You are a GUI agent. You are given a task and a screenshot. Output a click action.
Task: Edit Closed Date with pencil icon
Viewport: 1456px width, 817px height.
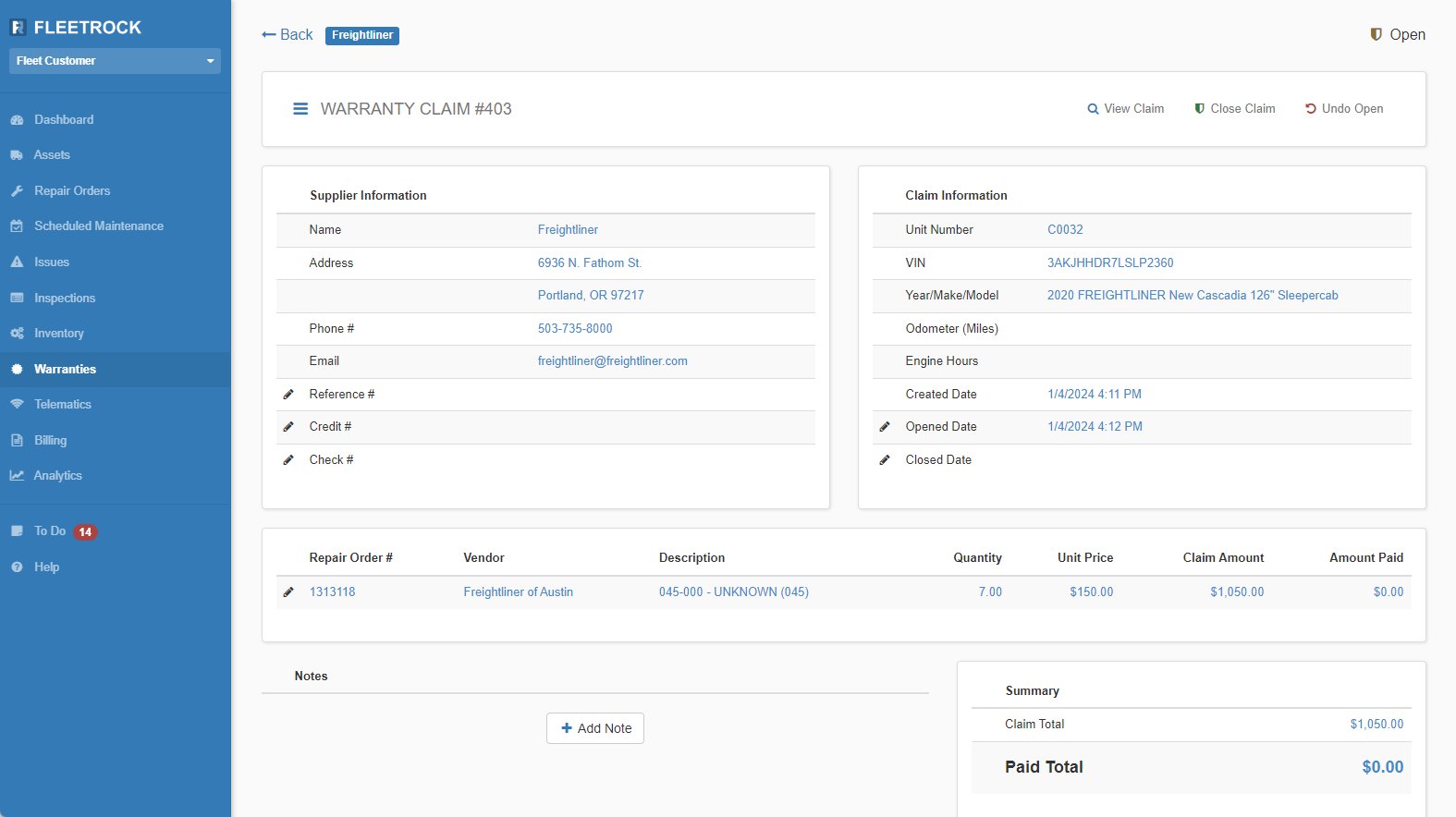(x=885, y=460)
